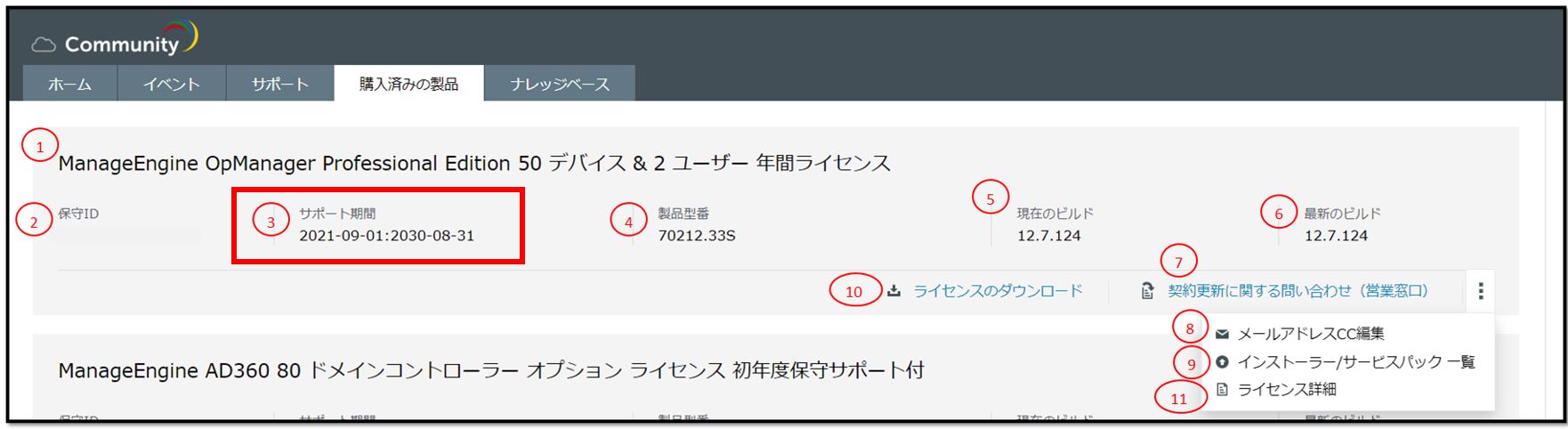Image resolution: width=1568 pixels, height=429 pixels.
Task: Choose インストーラー/サービスパック 一覧 from menu
Action: pyautogui.click(x=1356, y=362)
